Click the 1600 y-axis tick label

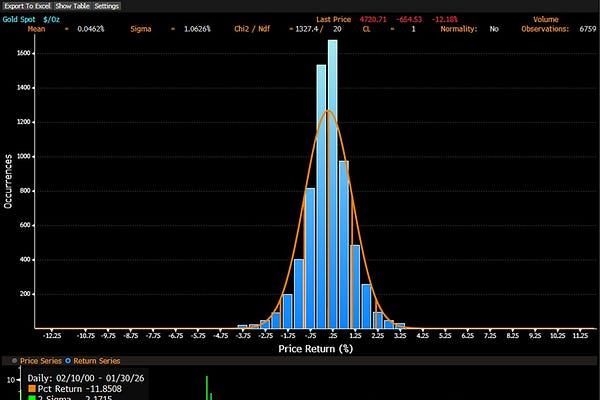pos(23,53)
